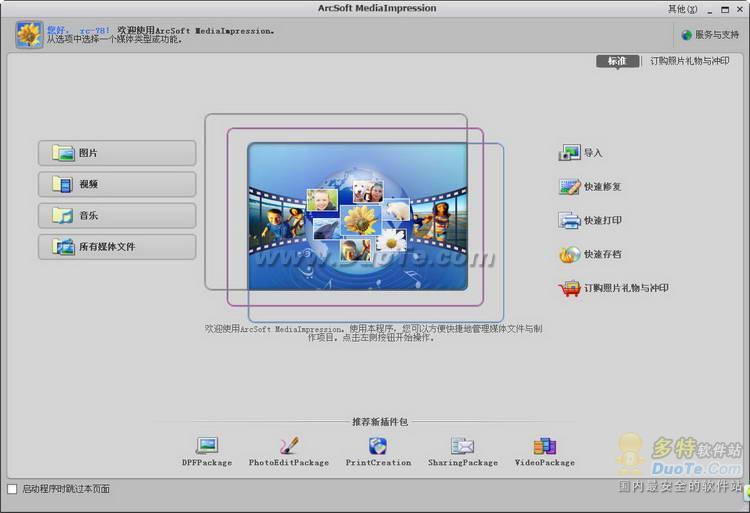Screen dimensions: 750x513
Task: Open the VideoPackage plugin icon
Action: 545,445
